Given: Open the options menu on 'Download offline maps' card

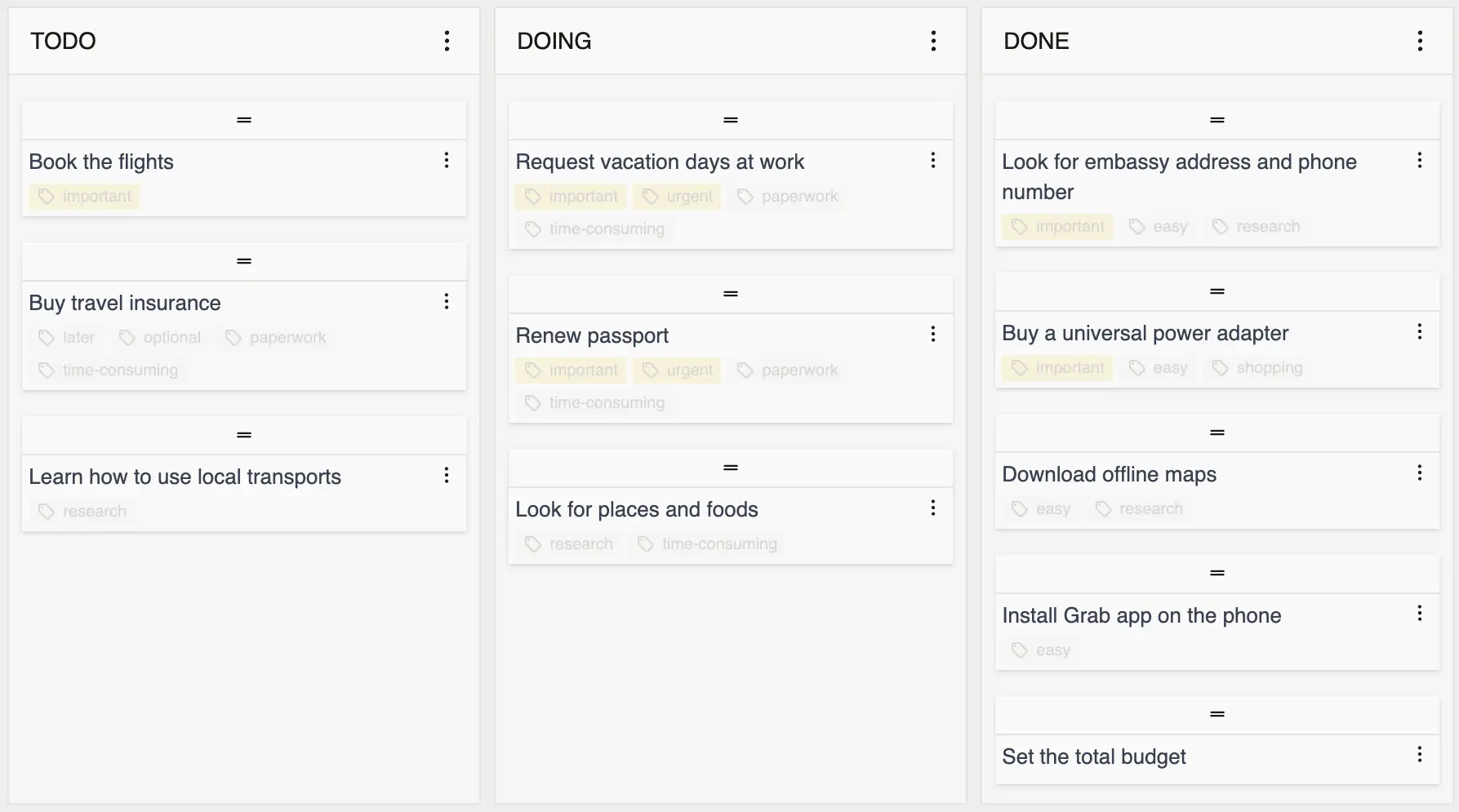Looking at the screenshot, I should pyautogui.click(x=1419, y=473).
